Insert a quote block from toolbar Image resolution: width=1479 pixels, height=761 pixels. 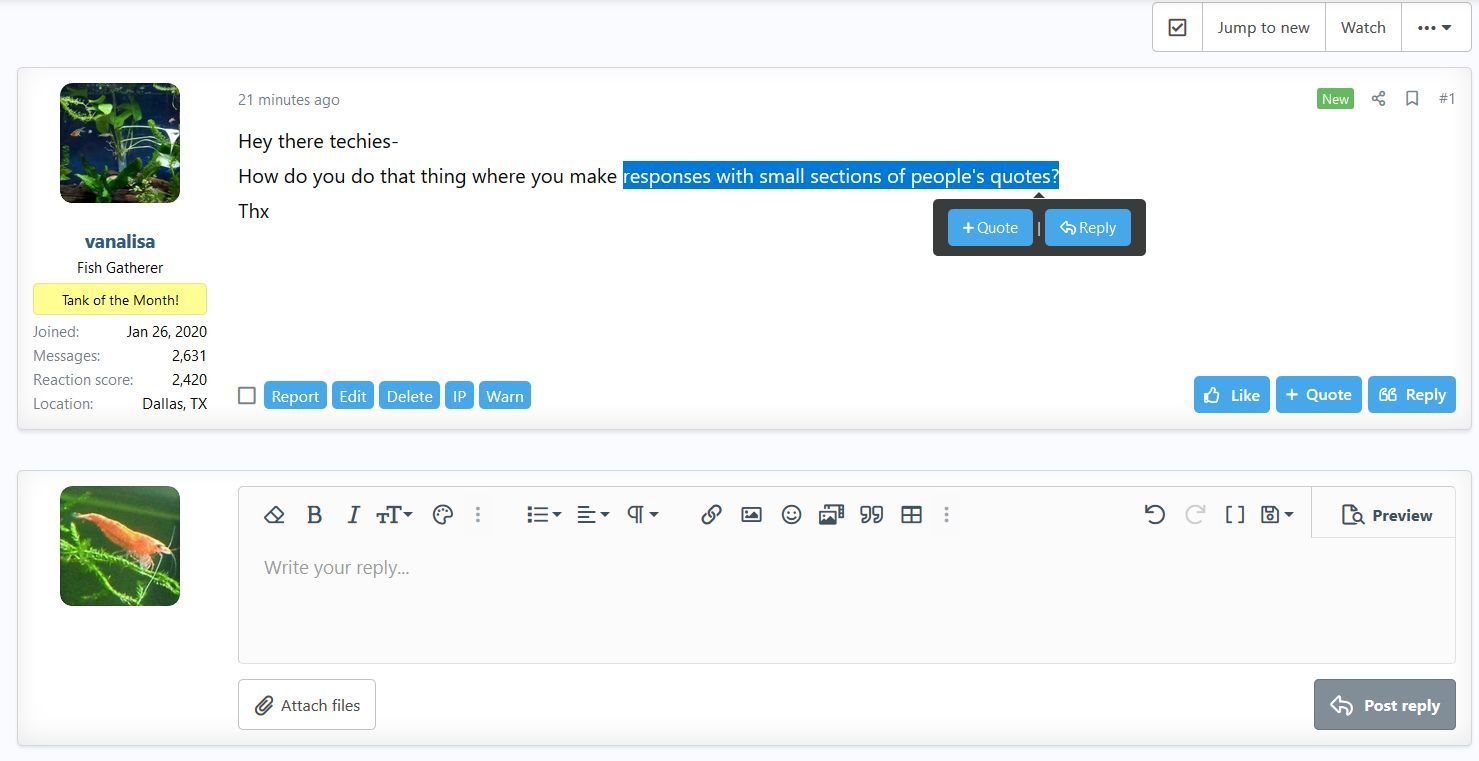point(871,515)
